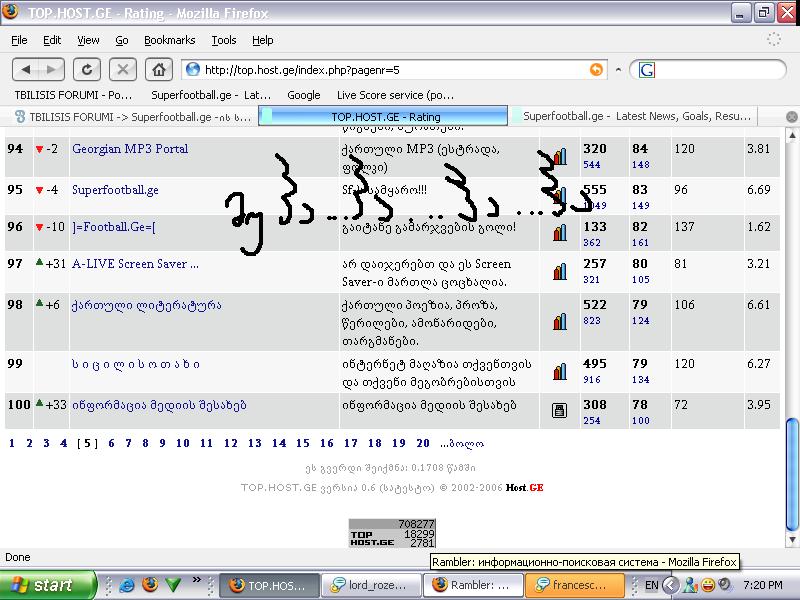Open the Go menu
Screen dimensions: 800x600
click(122, 40)
